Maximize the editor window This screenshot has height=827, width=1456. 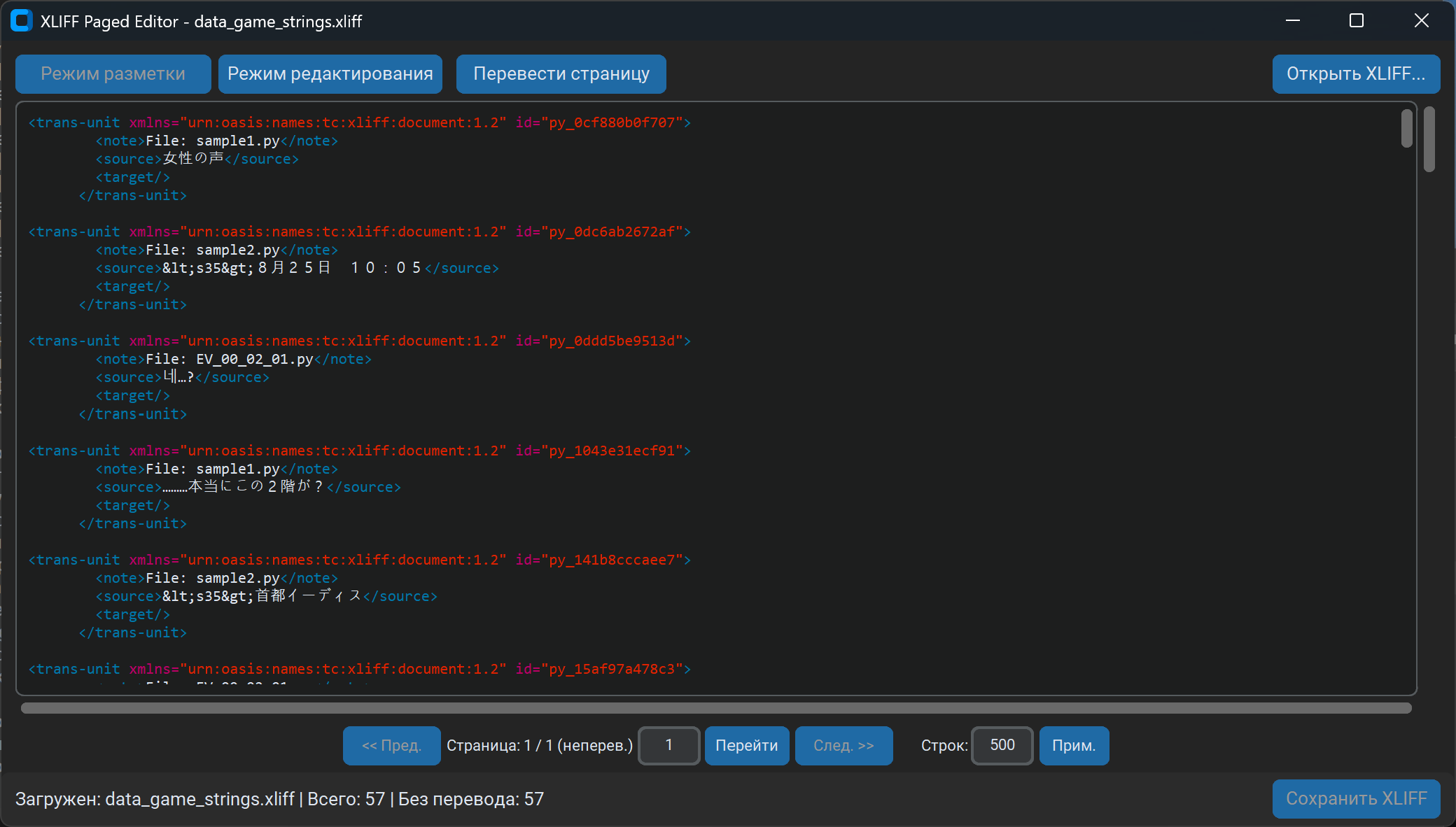(1357, 21)
